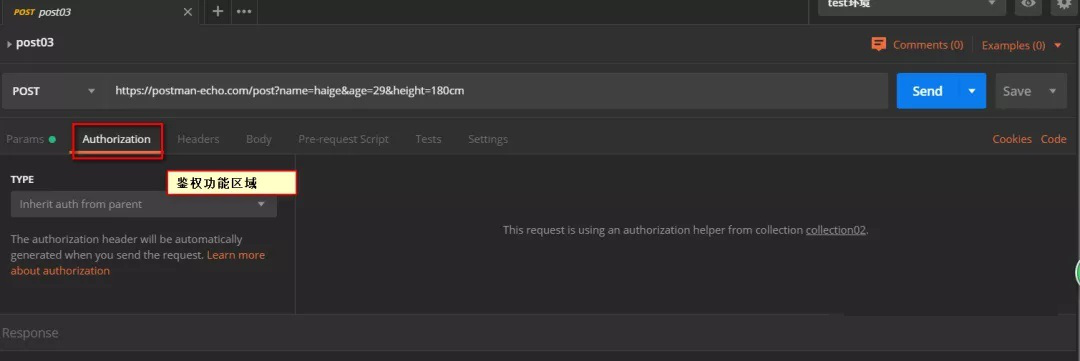Switch to the Headers tab

click(x=198, y=139)
